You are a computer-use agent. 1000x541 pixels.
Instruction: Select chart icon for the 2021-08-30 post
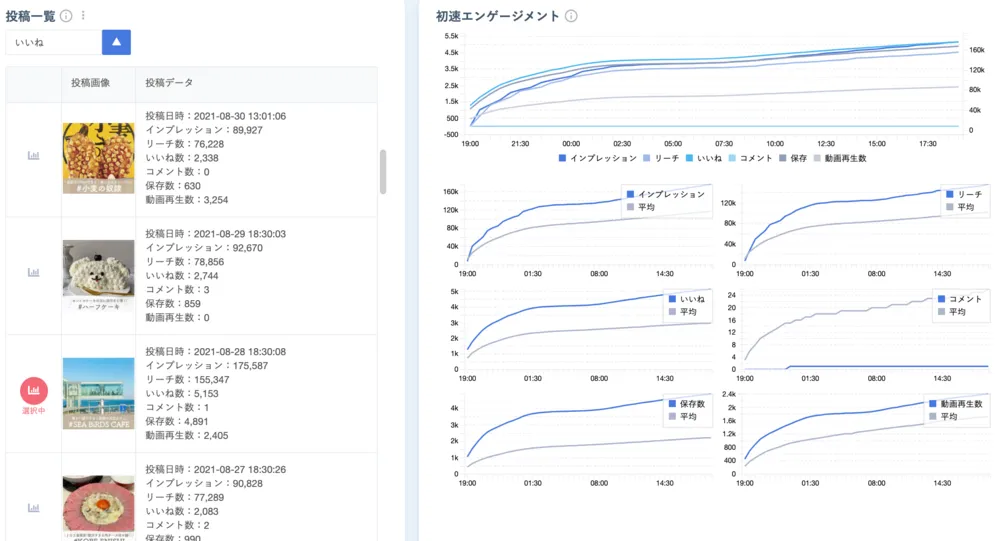pyautogui.click(x=33, y=156)
